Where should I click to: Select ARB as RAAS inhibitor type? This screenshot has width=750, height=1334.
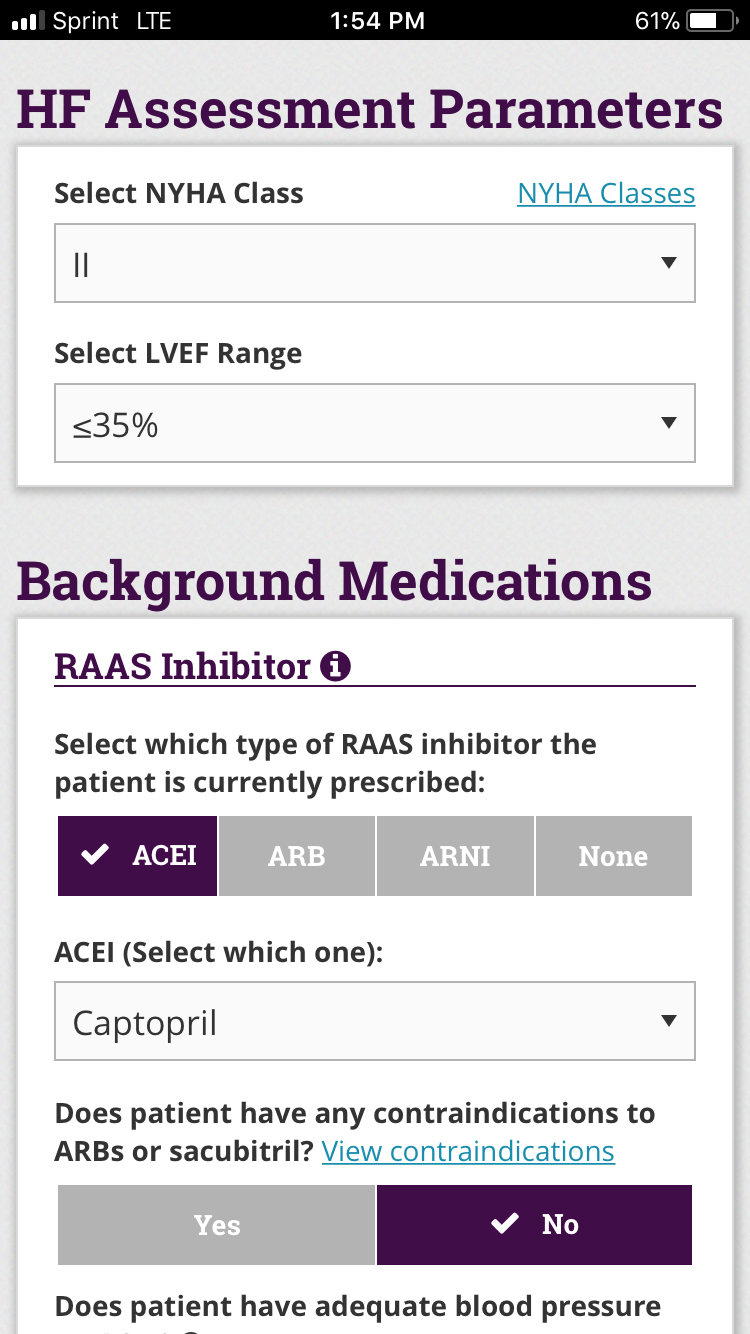(x=297, y=856)
